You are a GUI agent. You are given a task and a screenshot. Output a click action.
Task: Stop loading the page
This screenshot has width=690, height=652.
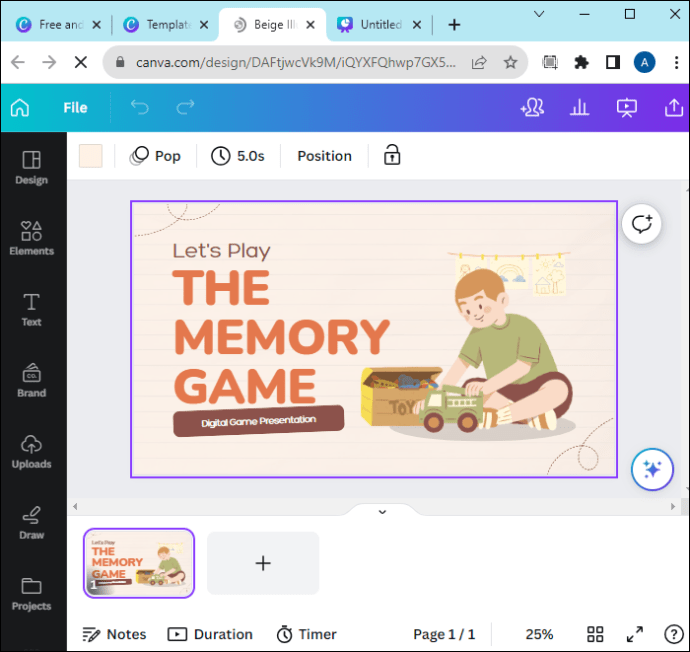(81, 62)
